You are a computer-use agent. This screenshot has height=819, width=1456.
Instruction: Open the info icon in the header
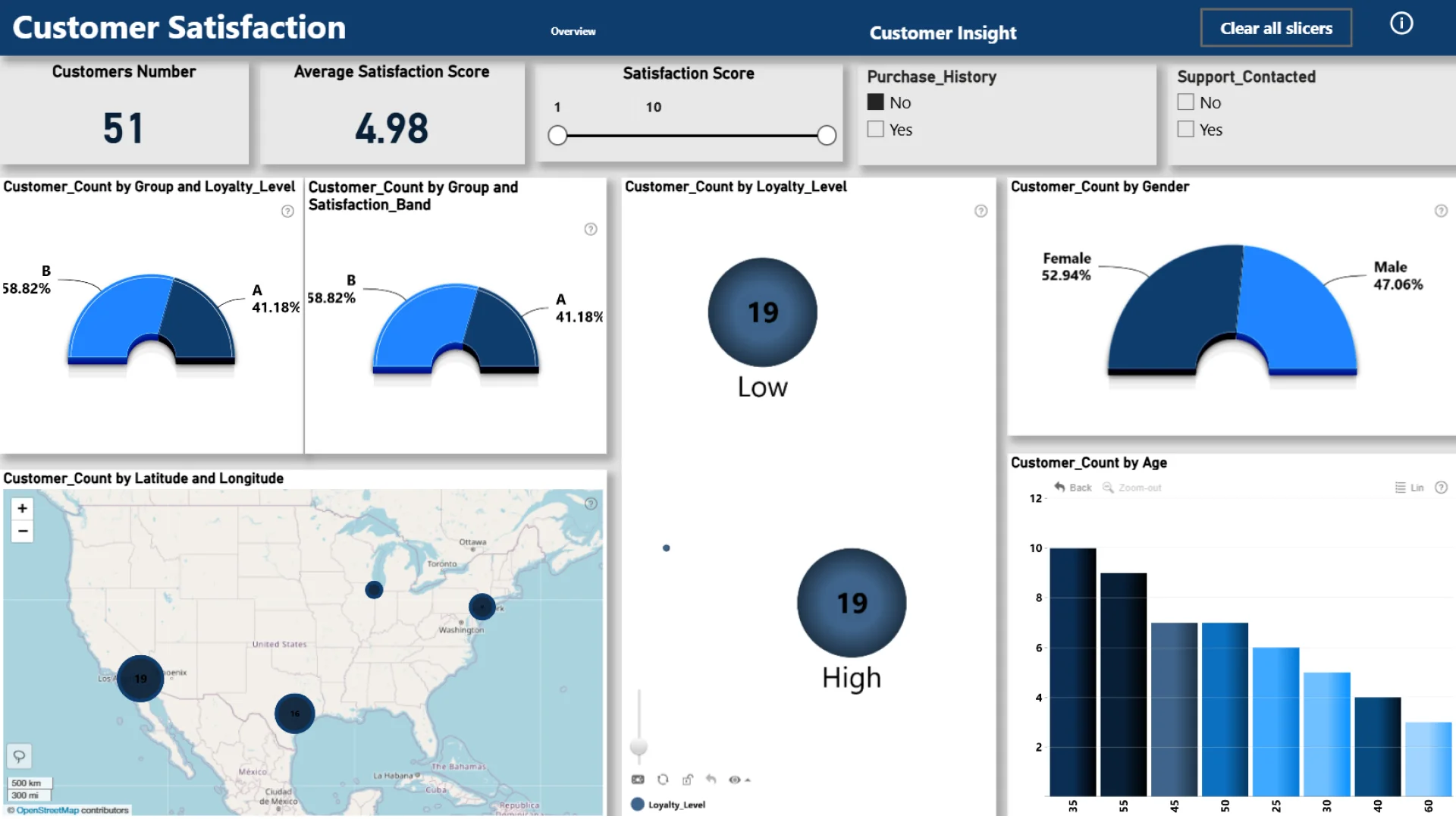[1401, 24]
